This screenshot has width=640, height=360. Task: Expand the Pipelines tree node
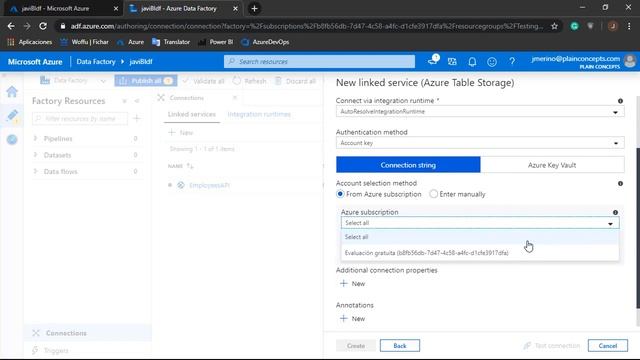click(x=35, y=139)
